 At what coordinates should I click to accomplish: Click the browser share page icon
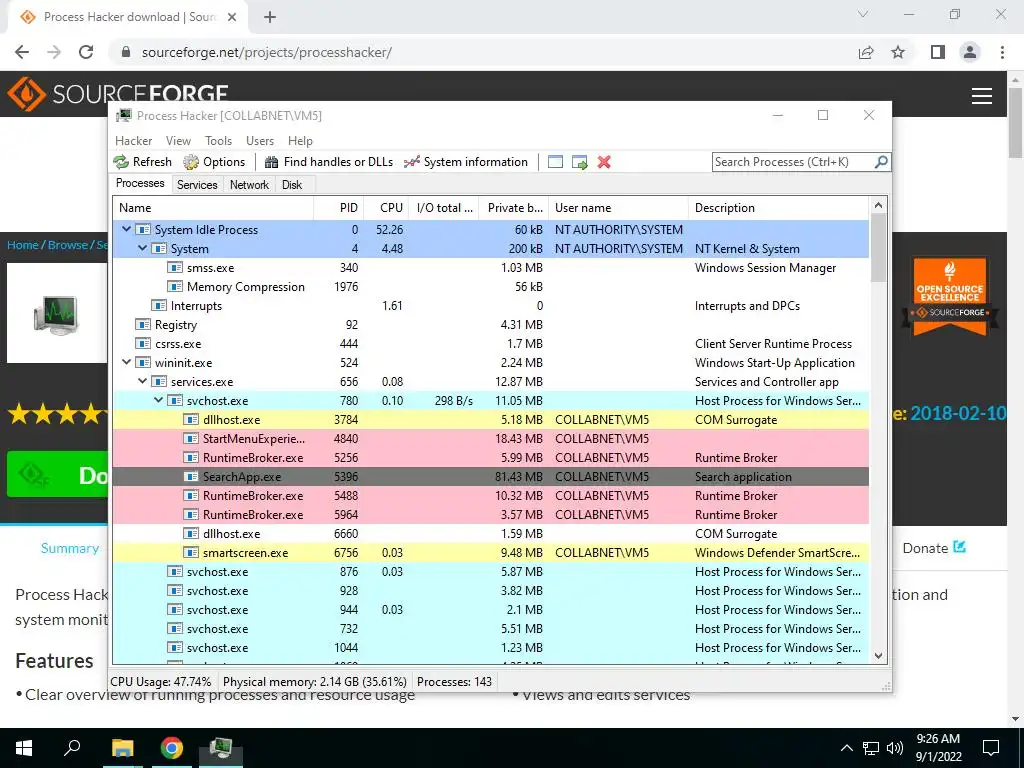[x=866, y=52]
